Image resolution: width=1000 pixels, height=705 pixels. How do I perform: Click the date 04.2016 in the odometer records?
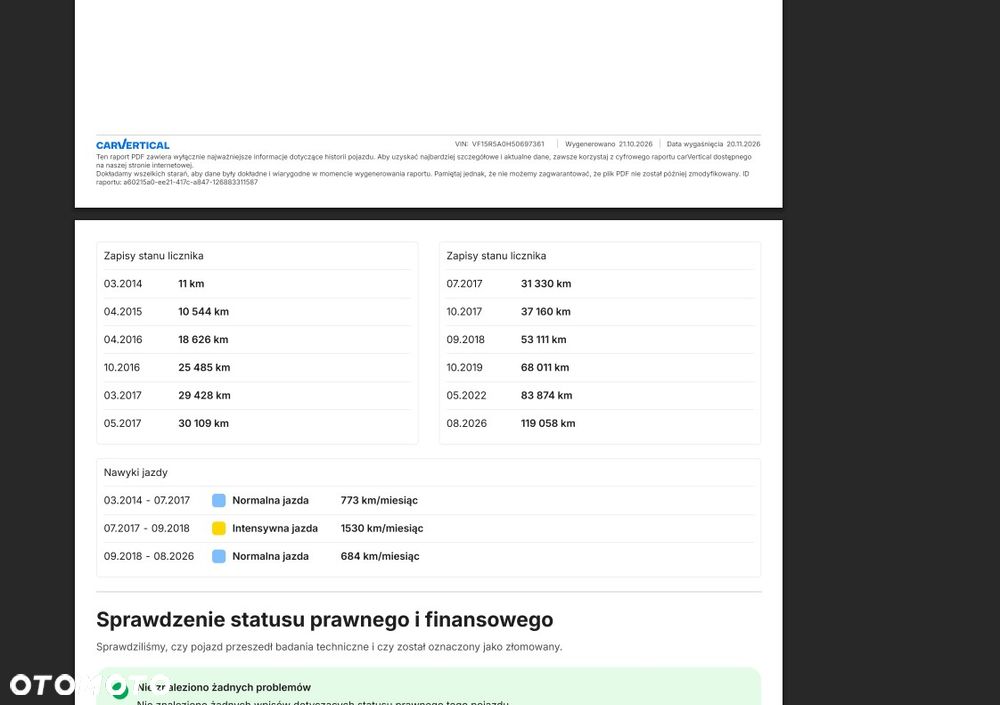(x=123, y=340)
